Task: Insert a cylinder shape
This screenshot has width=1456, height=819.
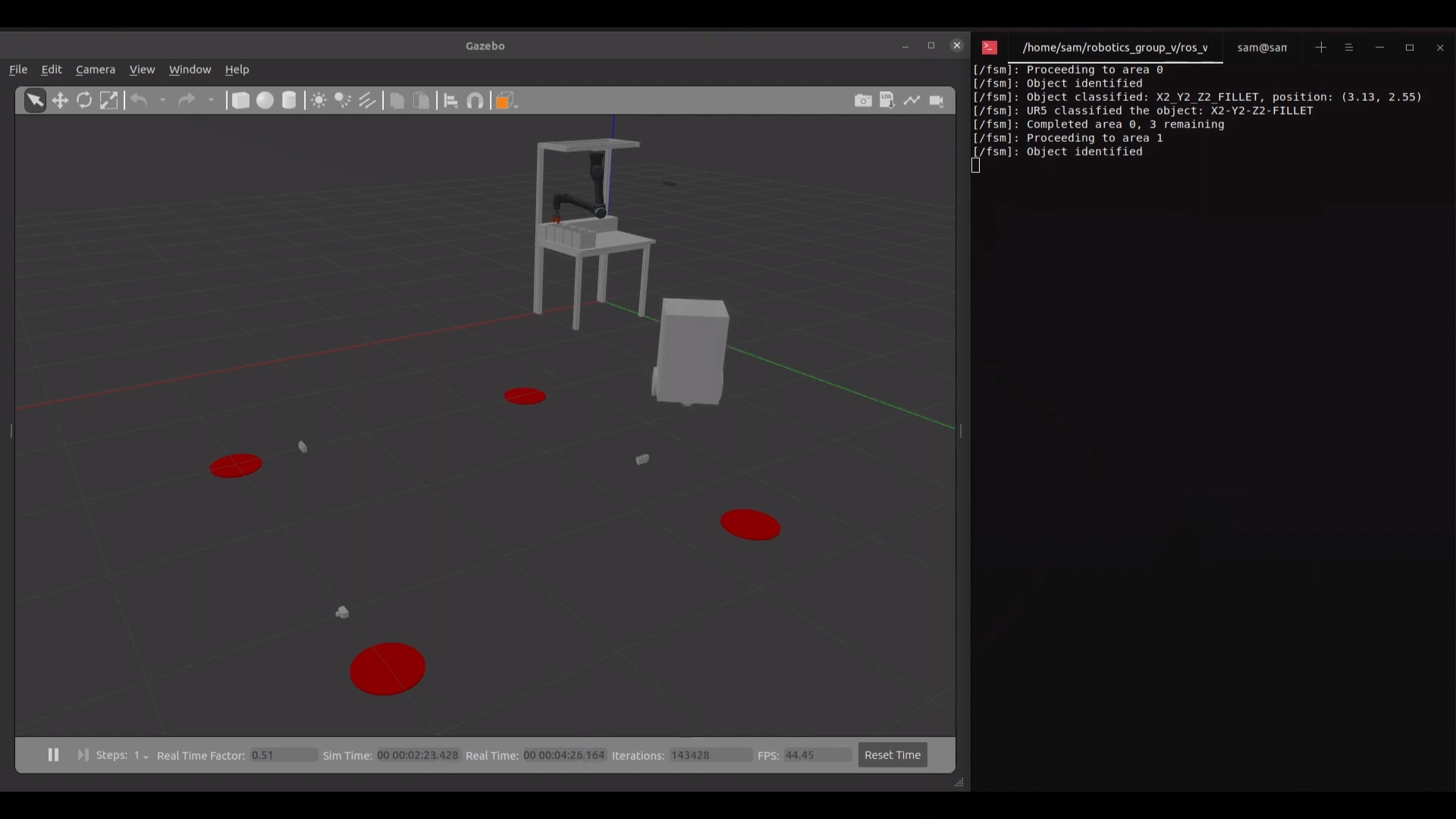Action: coord(289,100)
